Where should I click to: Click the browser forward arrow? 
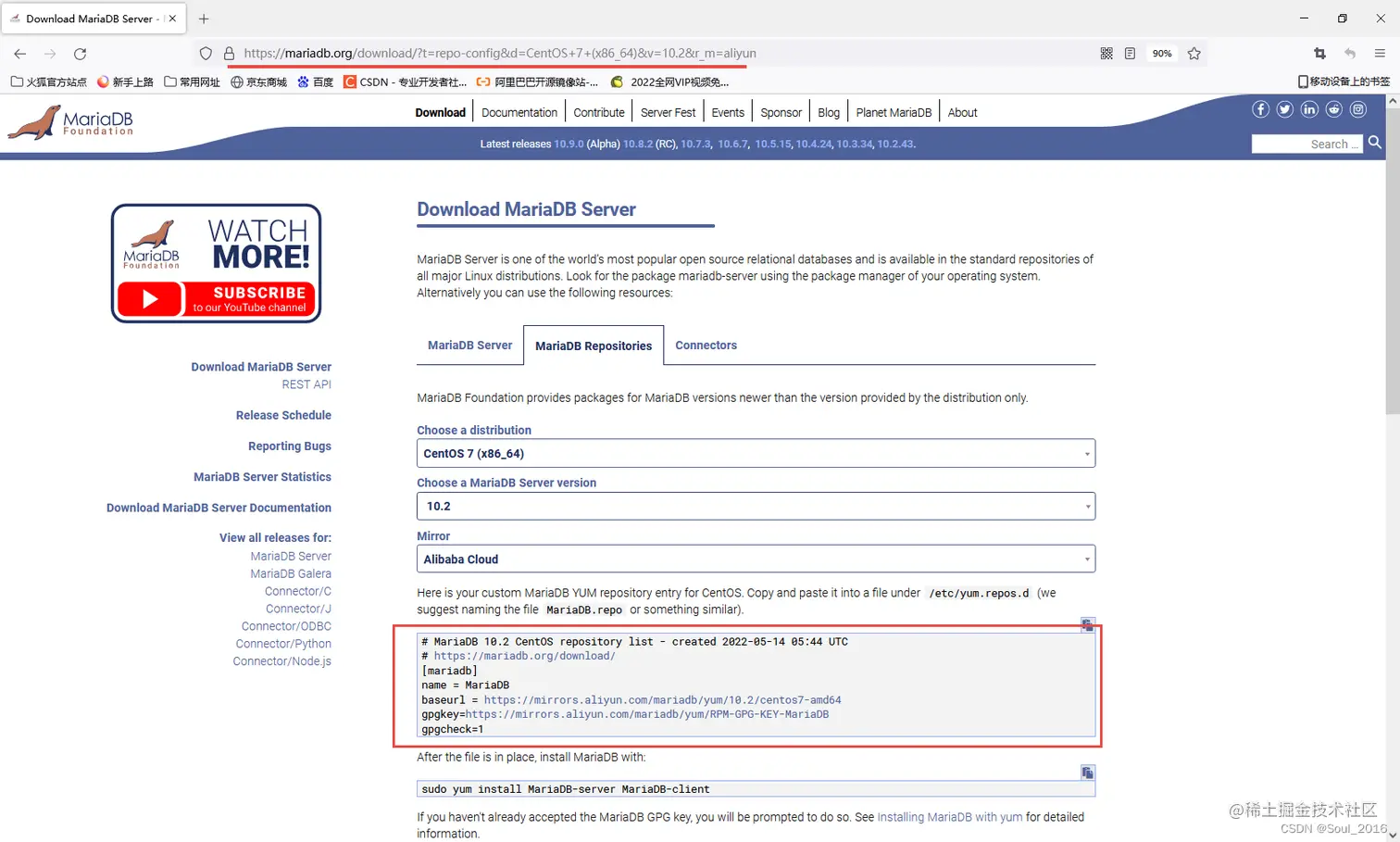50,54
